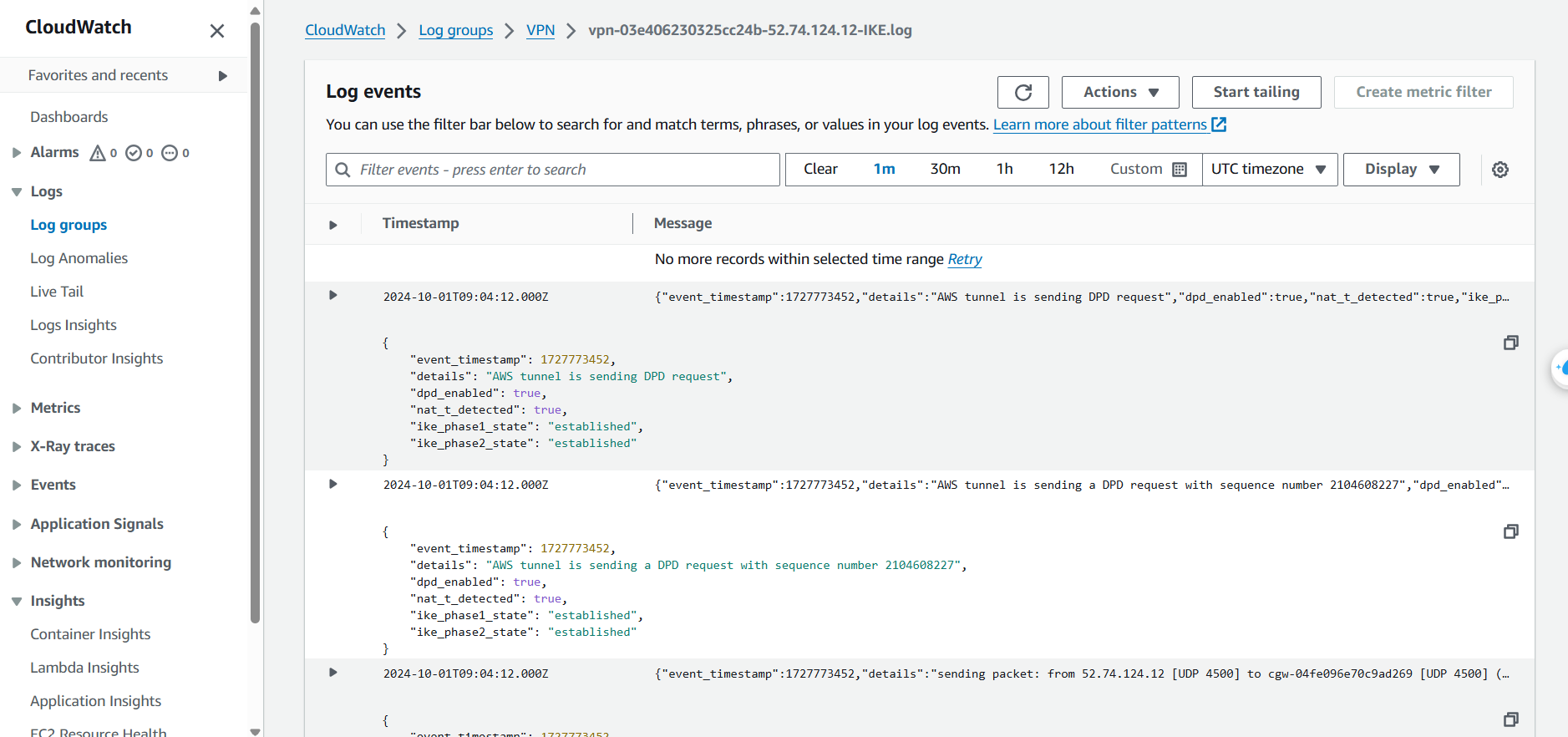This screenshot has height=737, width=1568.
Task: Click the Start tailing button
Action: coord(1256,92)
